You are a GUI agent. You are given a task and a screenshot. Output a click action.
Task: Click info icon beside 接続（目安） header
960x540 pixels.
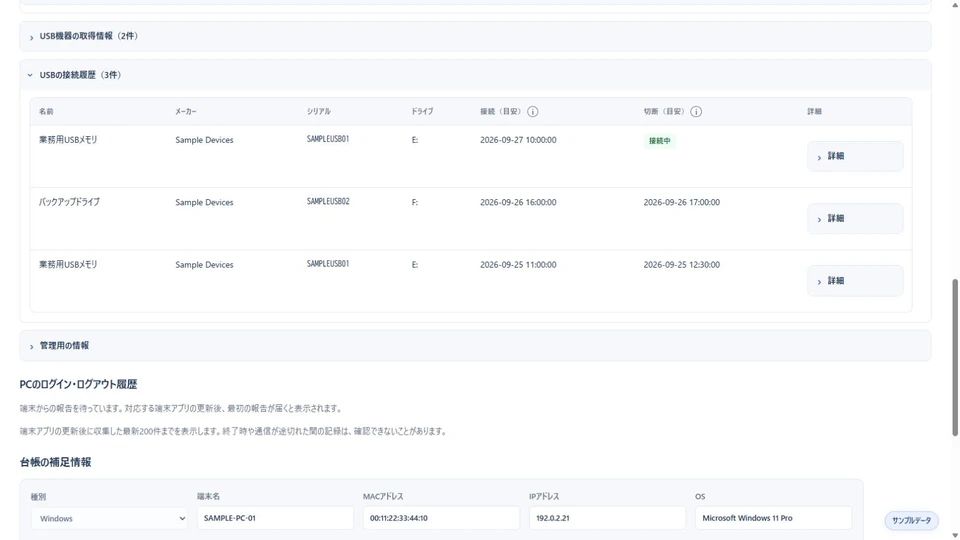pyautogui.click(x=533, y=111)
